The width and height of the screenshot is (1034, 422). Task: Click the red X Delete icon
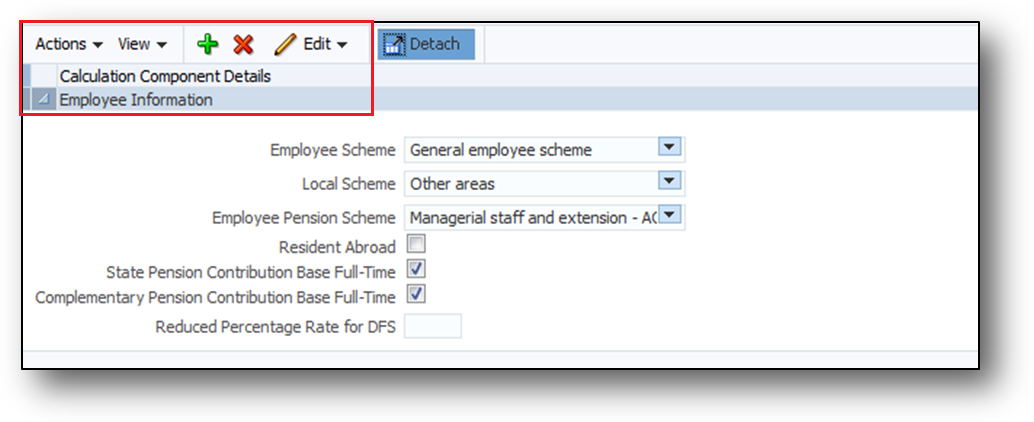[243, 44]
